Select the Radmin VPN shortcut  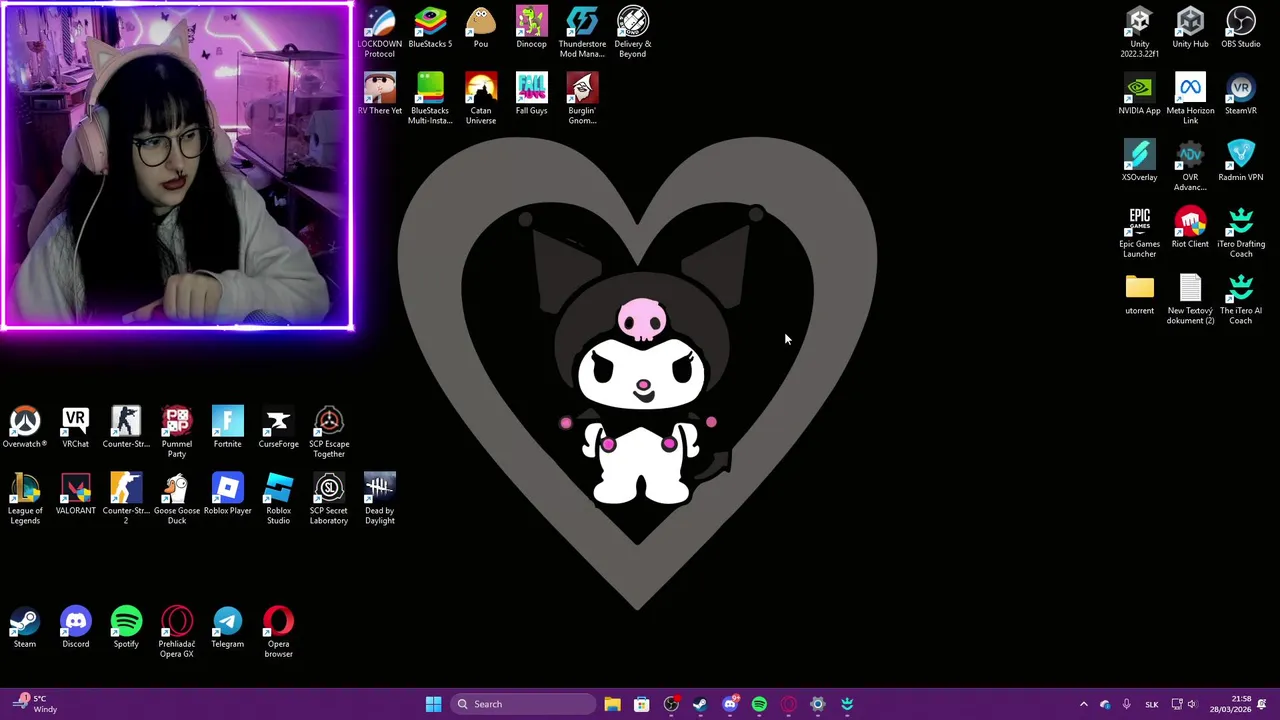1241,162
